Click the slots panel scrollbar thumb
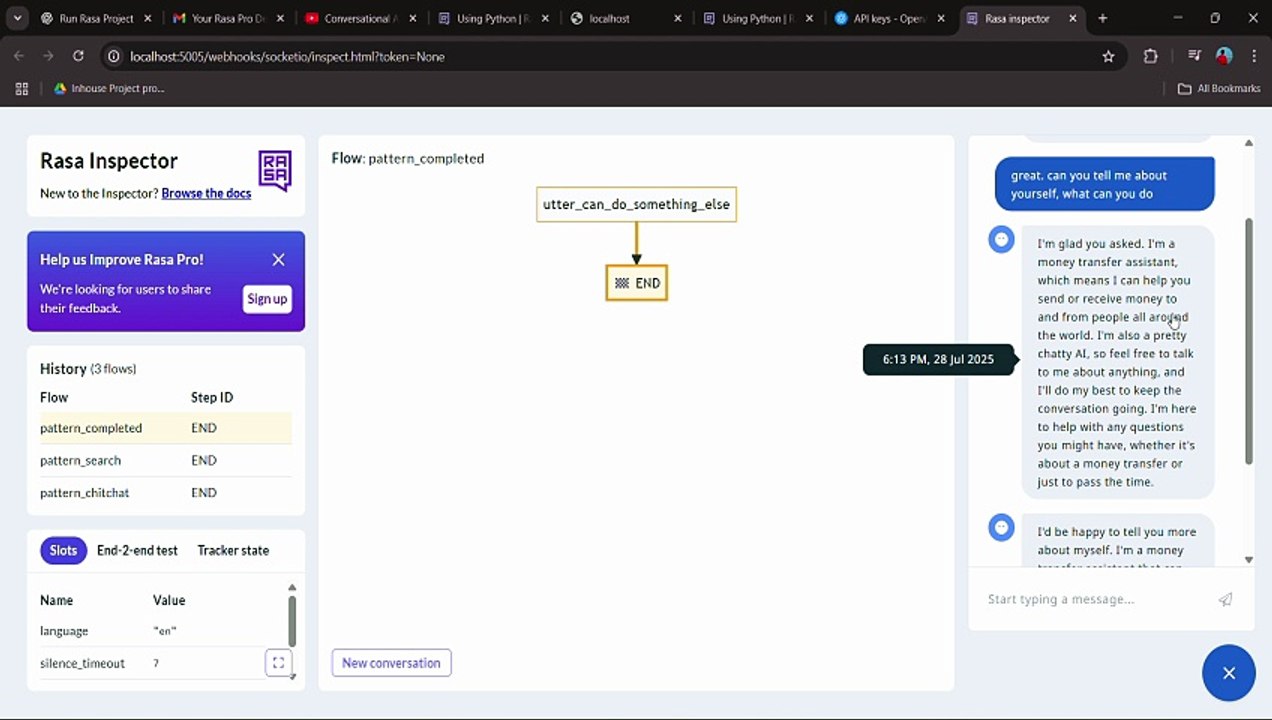 pos(292,621)
